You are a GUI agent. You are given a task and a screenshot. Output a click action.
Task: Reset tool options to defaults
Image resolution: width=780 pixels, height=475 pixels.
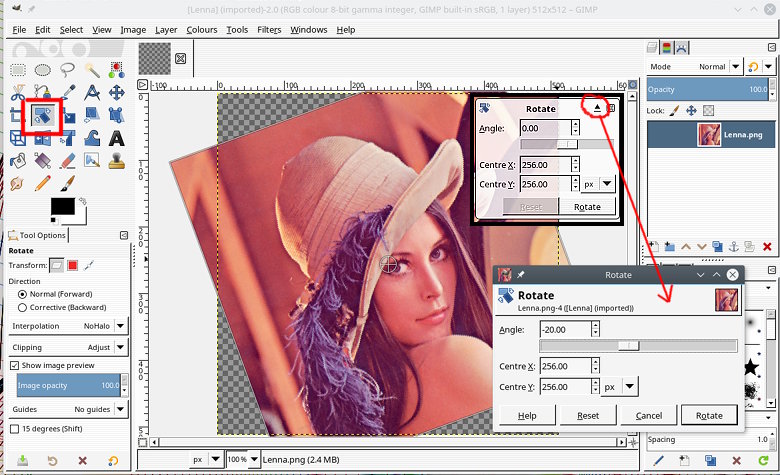[x=113, y=461]
